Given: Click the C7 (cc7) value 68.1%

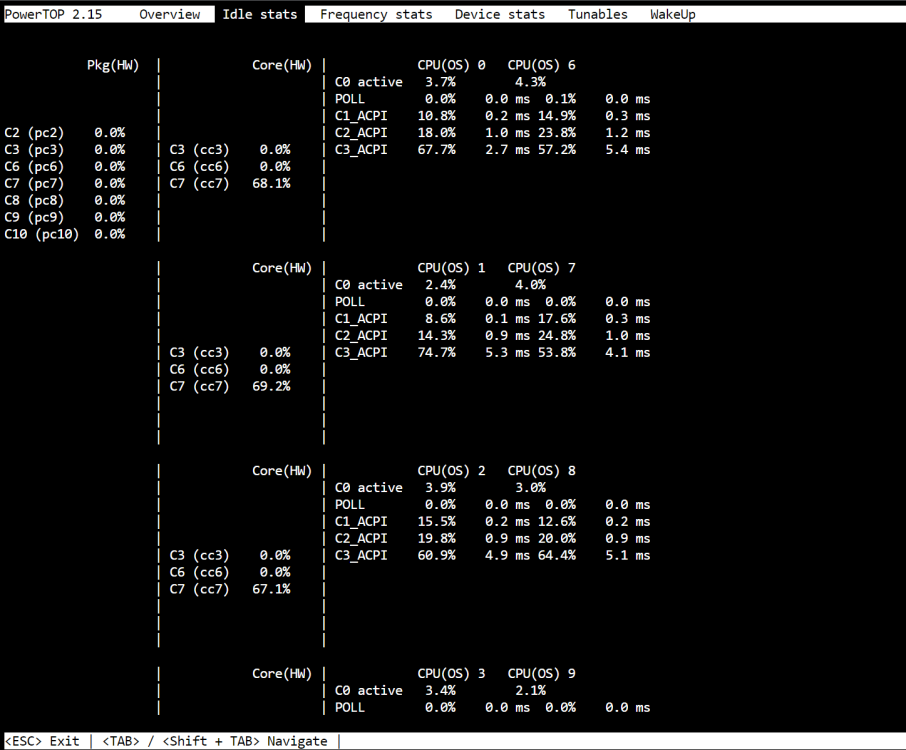Looking at the screenshot, I should click(272, 184).
